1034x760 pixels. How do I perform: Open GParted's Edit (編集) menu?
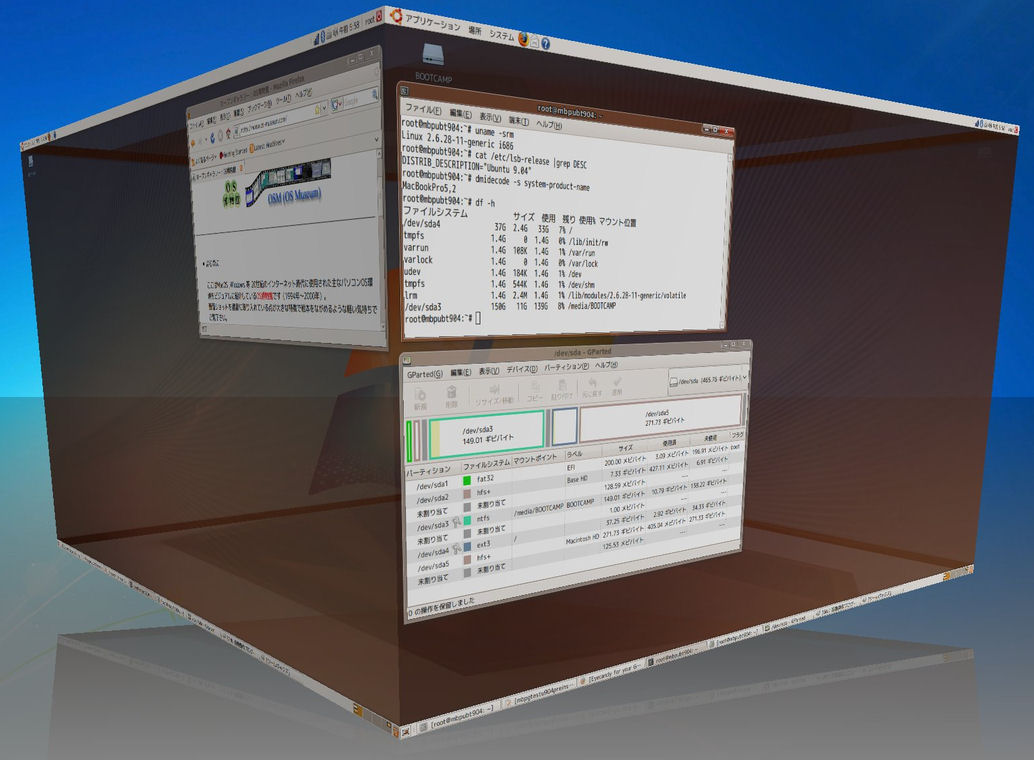coord(460,373)
